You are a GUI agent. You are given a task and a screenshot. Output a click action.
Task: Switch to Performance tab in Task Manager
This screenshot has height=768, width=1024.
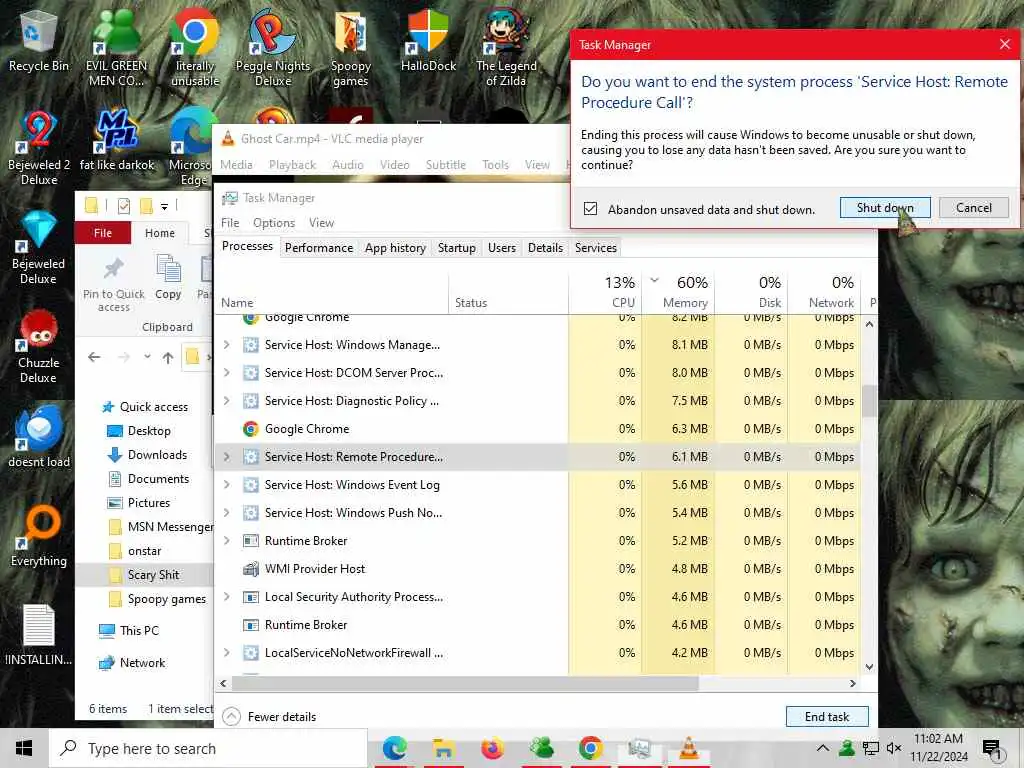tap(319, 248)
